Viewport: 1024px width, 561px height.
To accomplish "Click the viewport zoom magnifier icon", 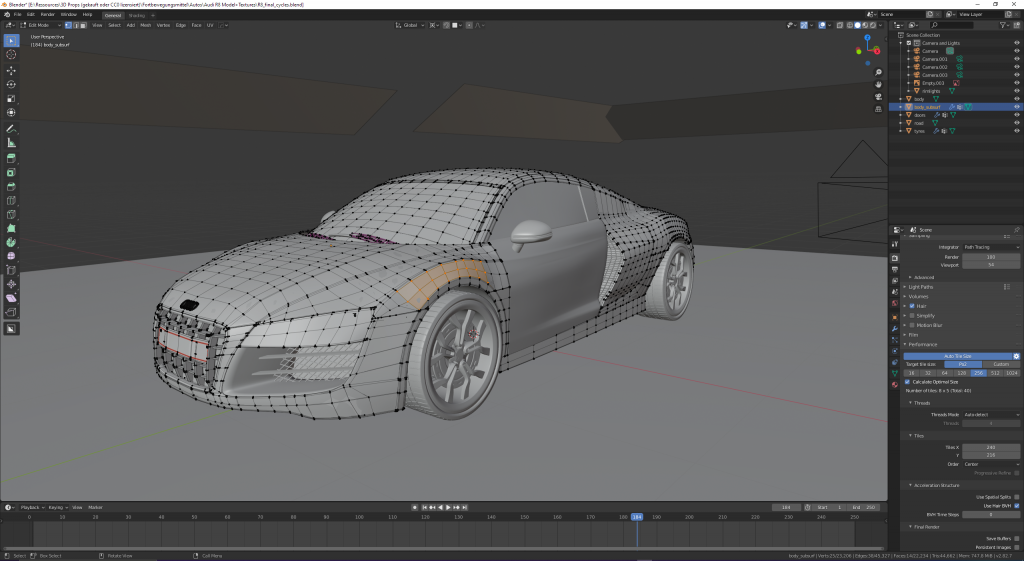I will tap(877, 73).
